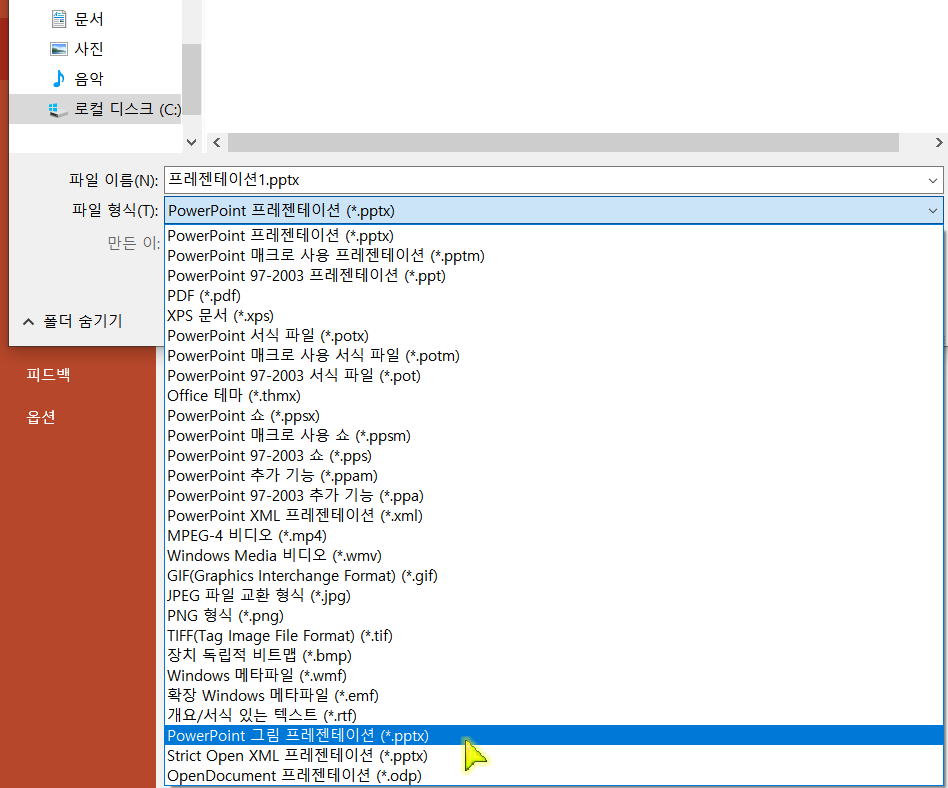Viewport: 948px width, 788px height.
Task: Select PowerPoint 매크로 사용 서식 파일 (*.potm)
Action: pos(554,356)
